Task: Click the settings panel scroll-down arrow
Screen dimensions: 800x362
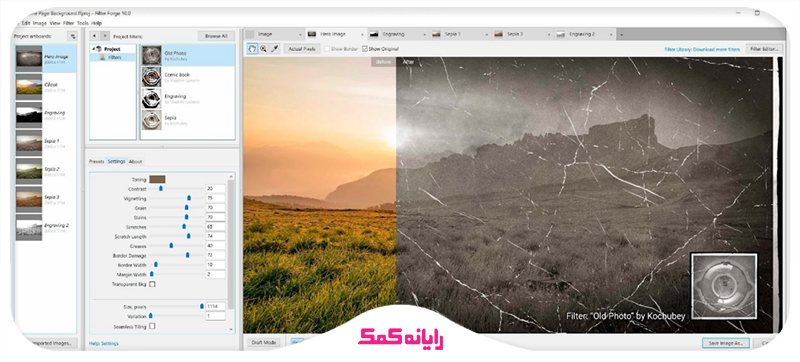Action: (231, 330)
